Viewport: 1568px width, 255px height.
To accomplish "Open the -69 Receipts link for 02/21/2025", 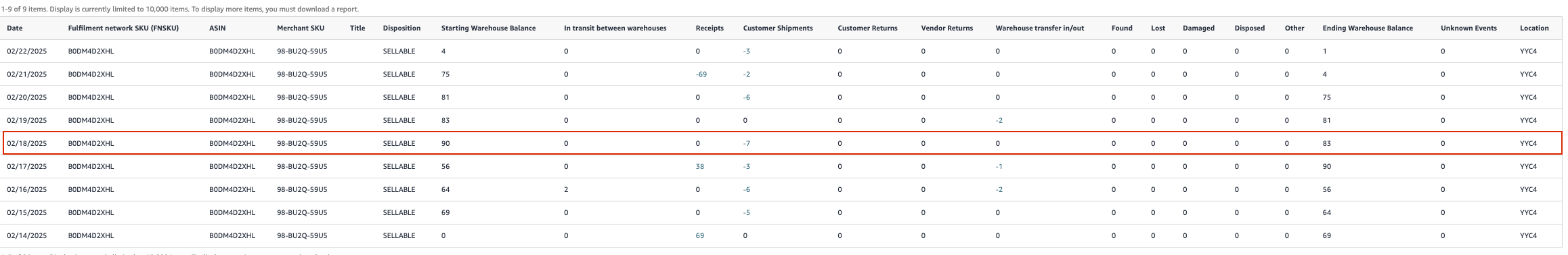I will coord(701,74).
